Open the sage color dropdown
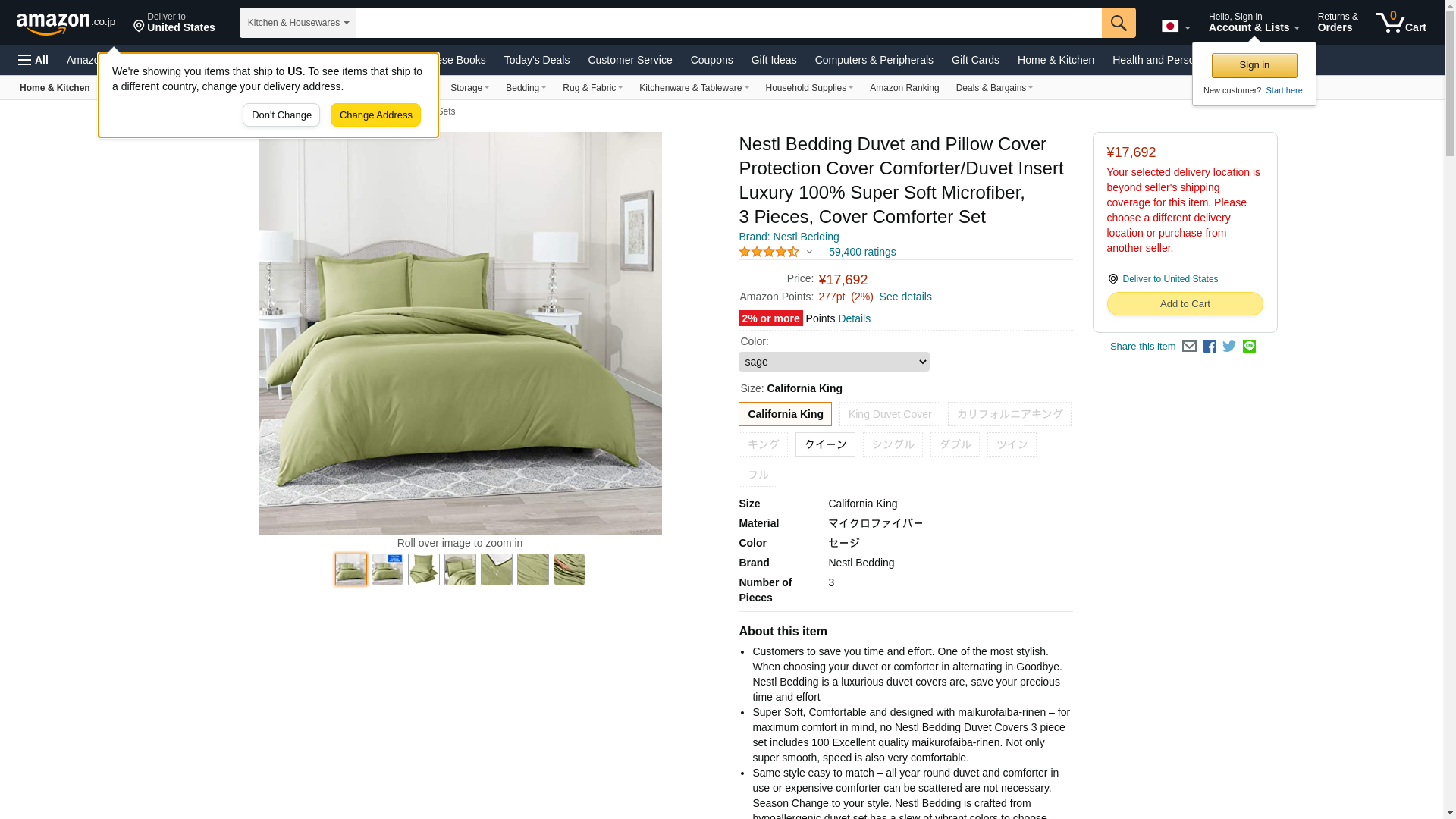This screenshot has height=819, width=1456. (833, 362)
